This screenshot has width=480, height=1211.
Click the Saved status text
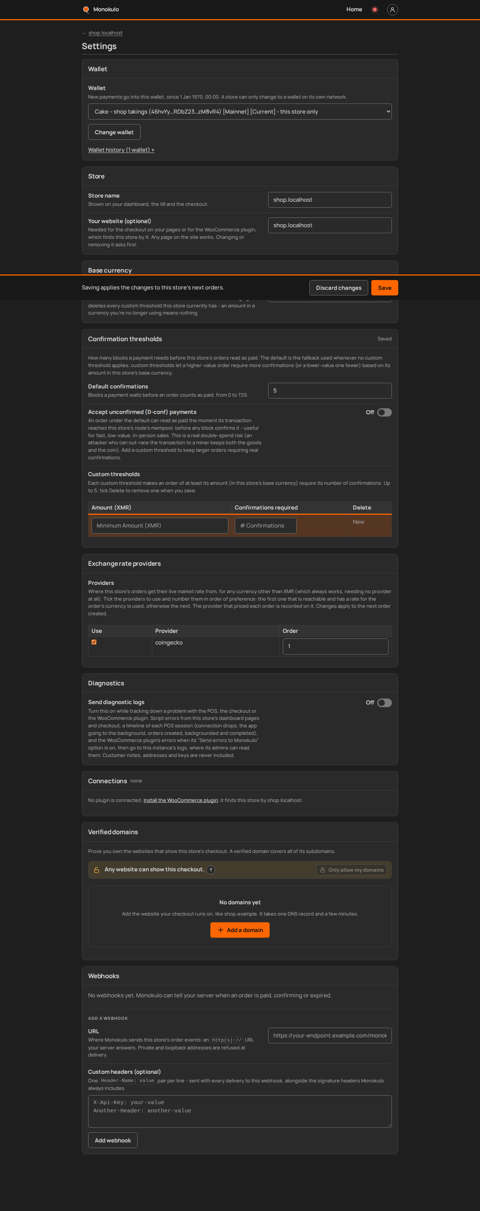tap(385, 339)
